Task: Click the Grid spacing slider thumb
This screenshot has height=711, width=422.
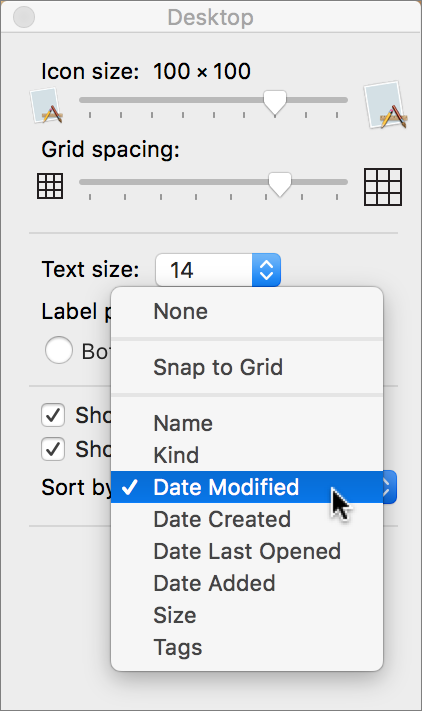Action: tap(280, 184)
